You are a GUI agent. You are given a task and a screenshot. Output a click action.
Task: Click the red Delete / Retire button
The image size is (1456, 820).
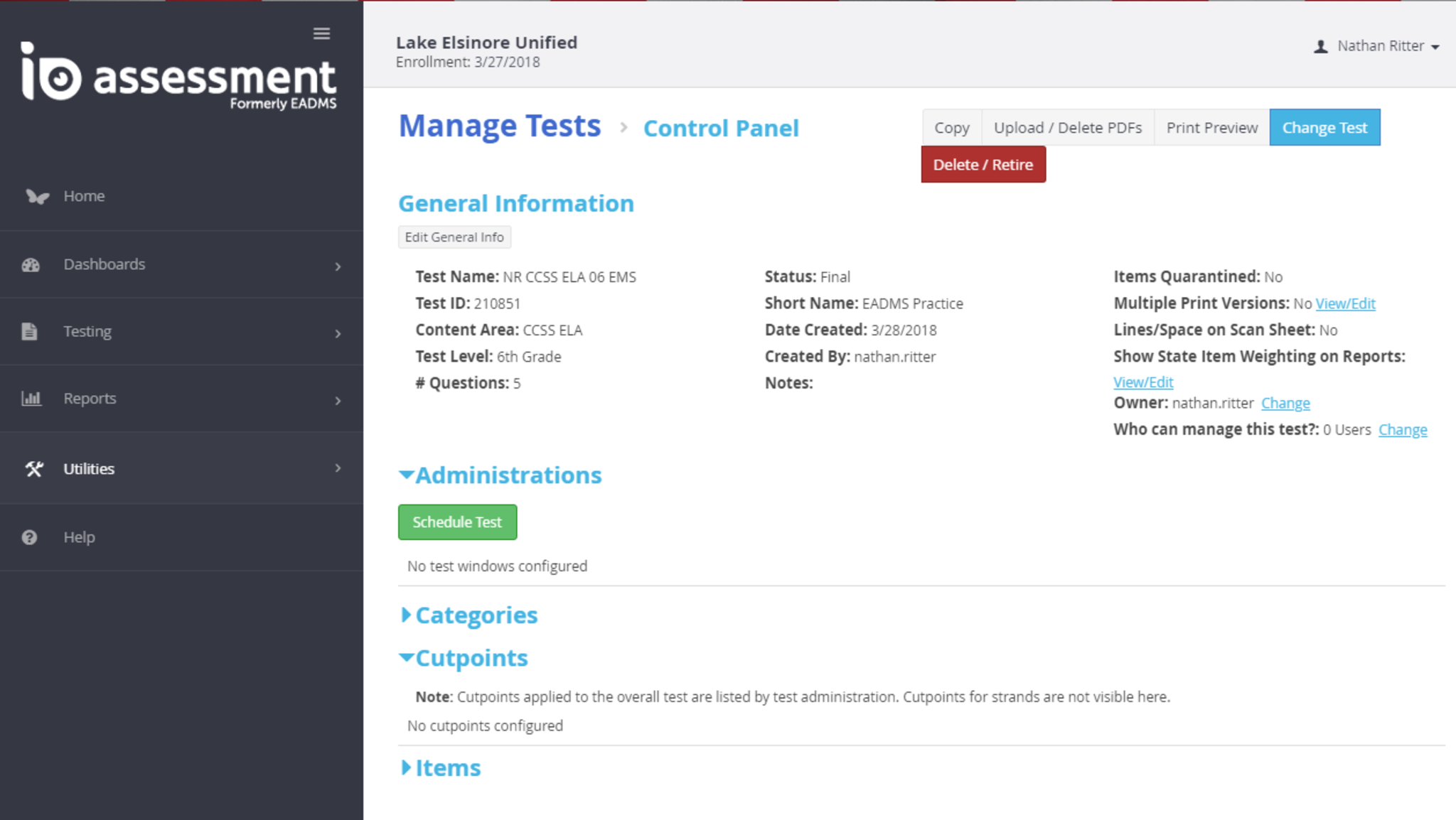(x=983, y=165)
